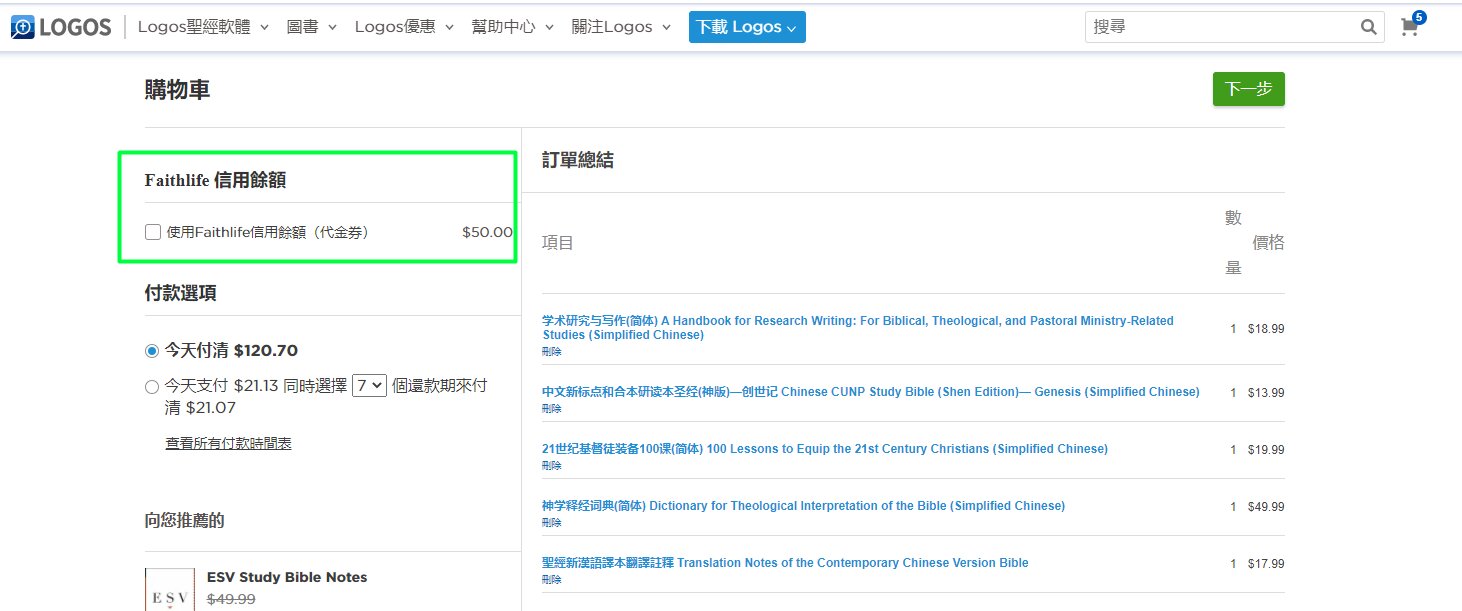Open the Chinese CUNP Study Bible Genesis link
Image resolution: width=1462 pixels, height=611 pixels.
pyautogui.click(x=870, y=392)
